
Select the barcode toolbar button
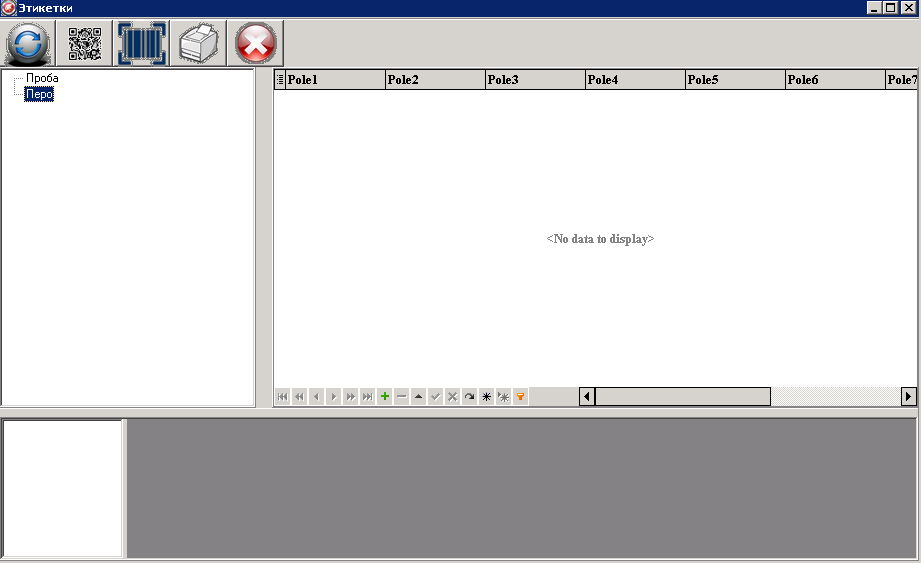click(x=142, y=44)
